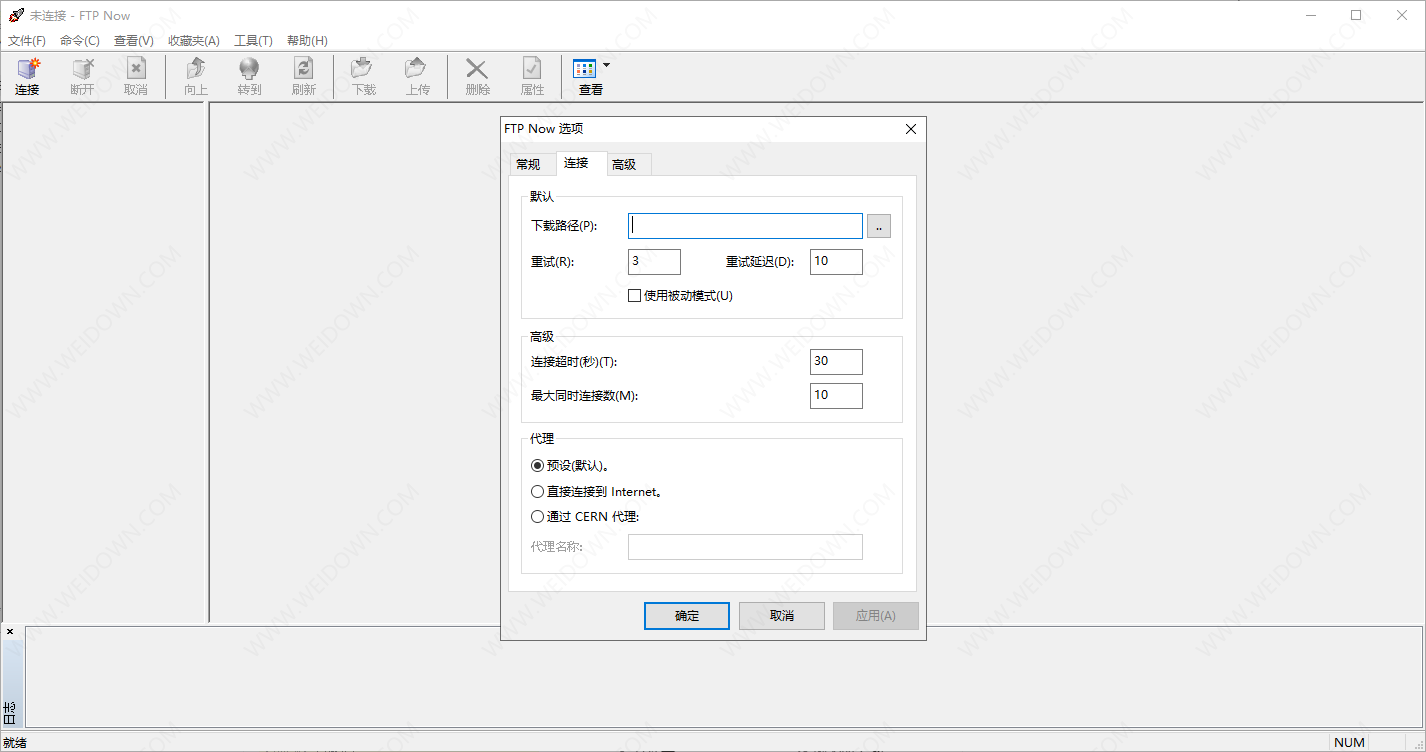1426x752 pixels.
Task: Open the 文件(F) menu
Action: (27, 41)
